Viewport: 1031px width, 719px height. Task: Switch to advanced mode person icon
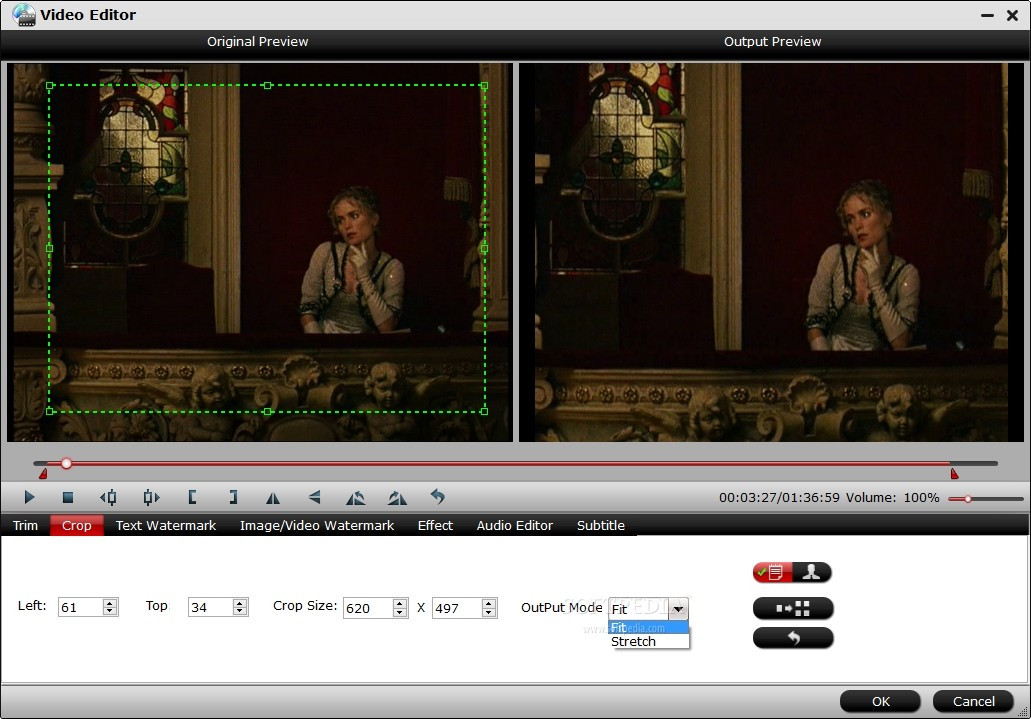pyautogui.click(x=811, y=572)
